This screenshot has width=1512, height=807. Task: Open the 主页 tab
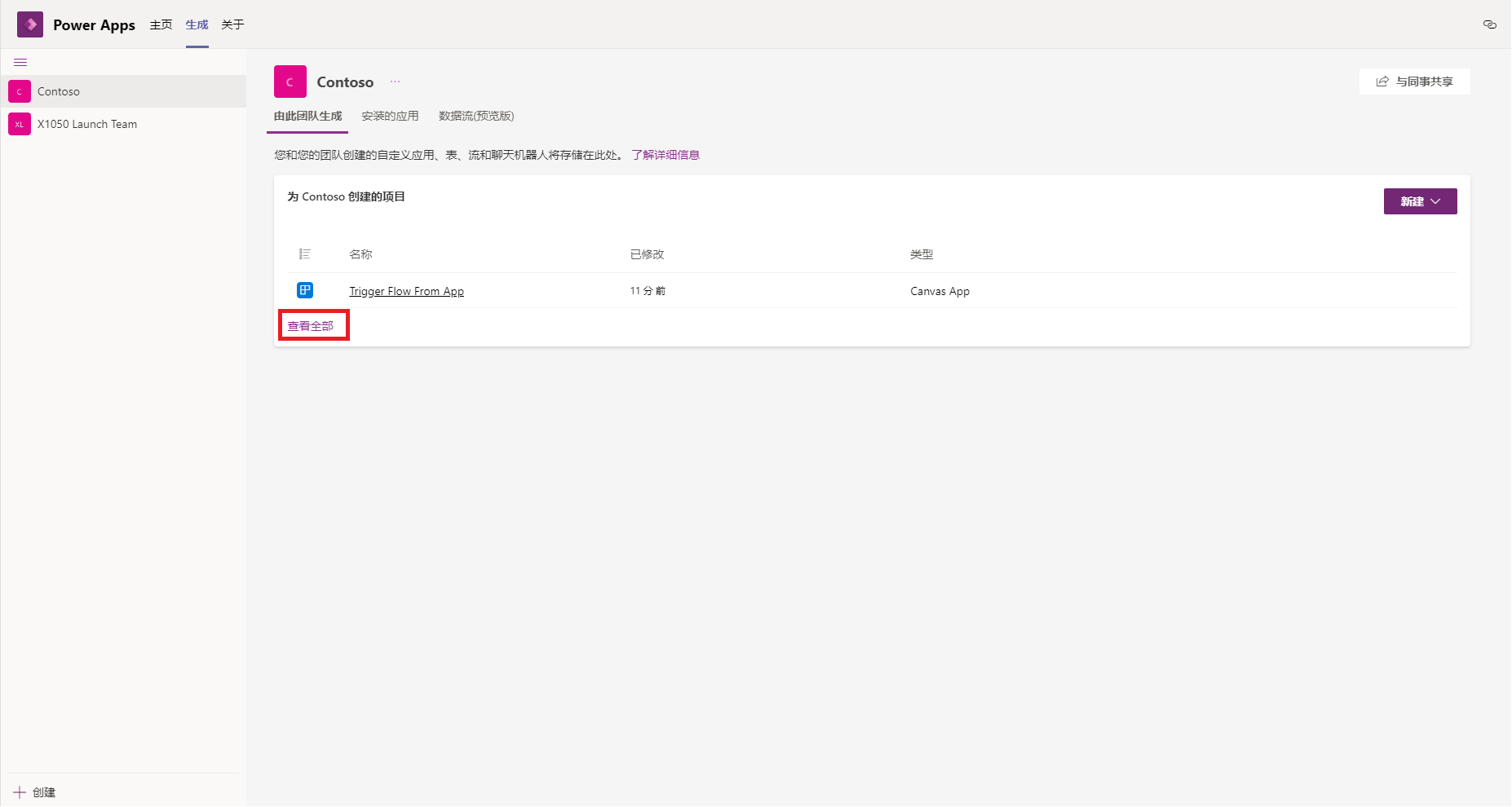(161, 24)
